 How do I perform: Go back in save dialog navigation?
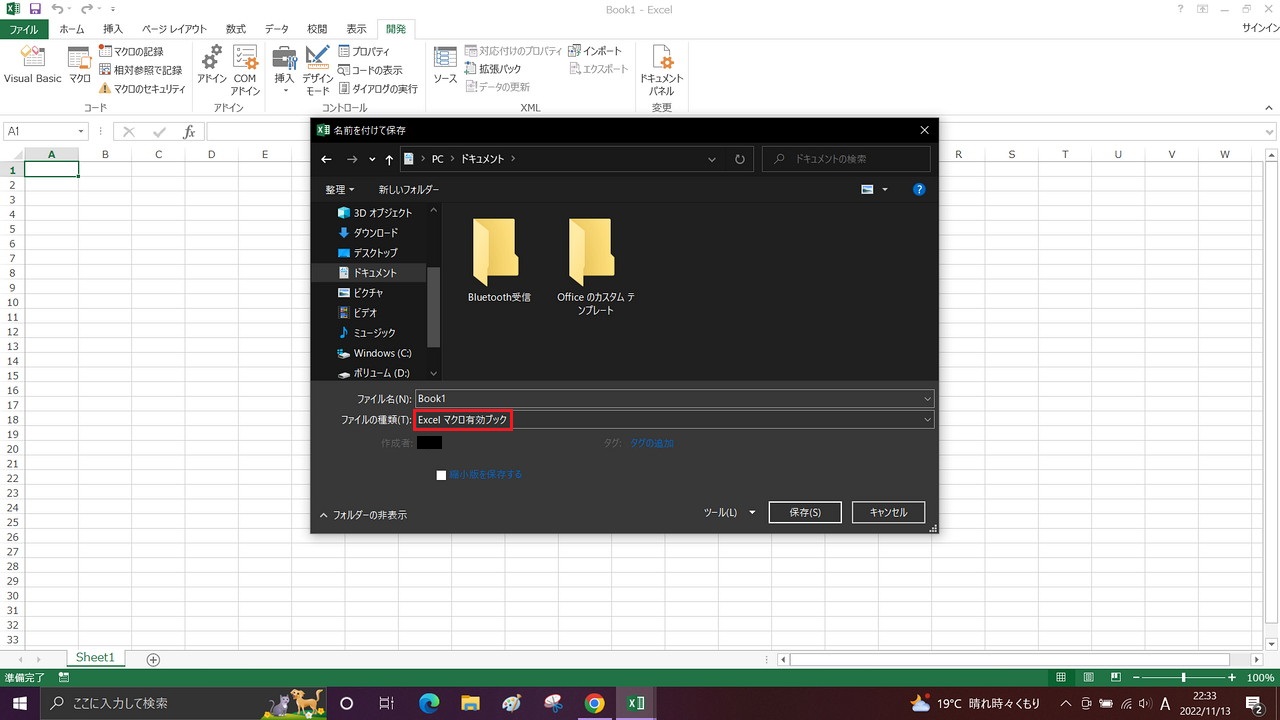click(x=326, y=159)
